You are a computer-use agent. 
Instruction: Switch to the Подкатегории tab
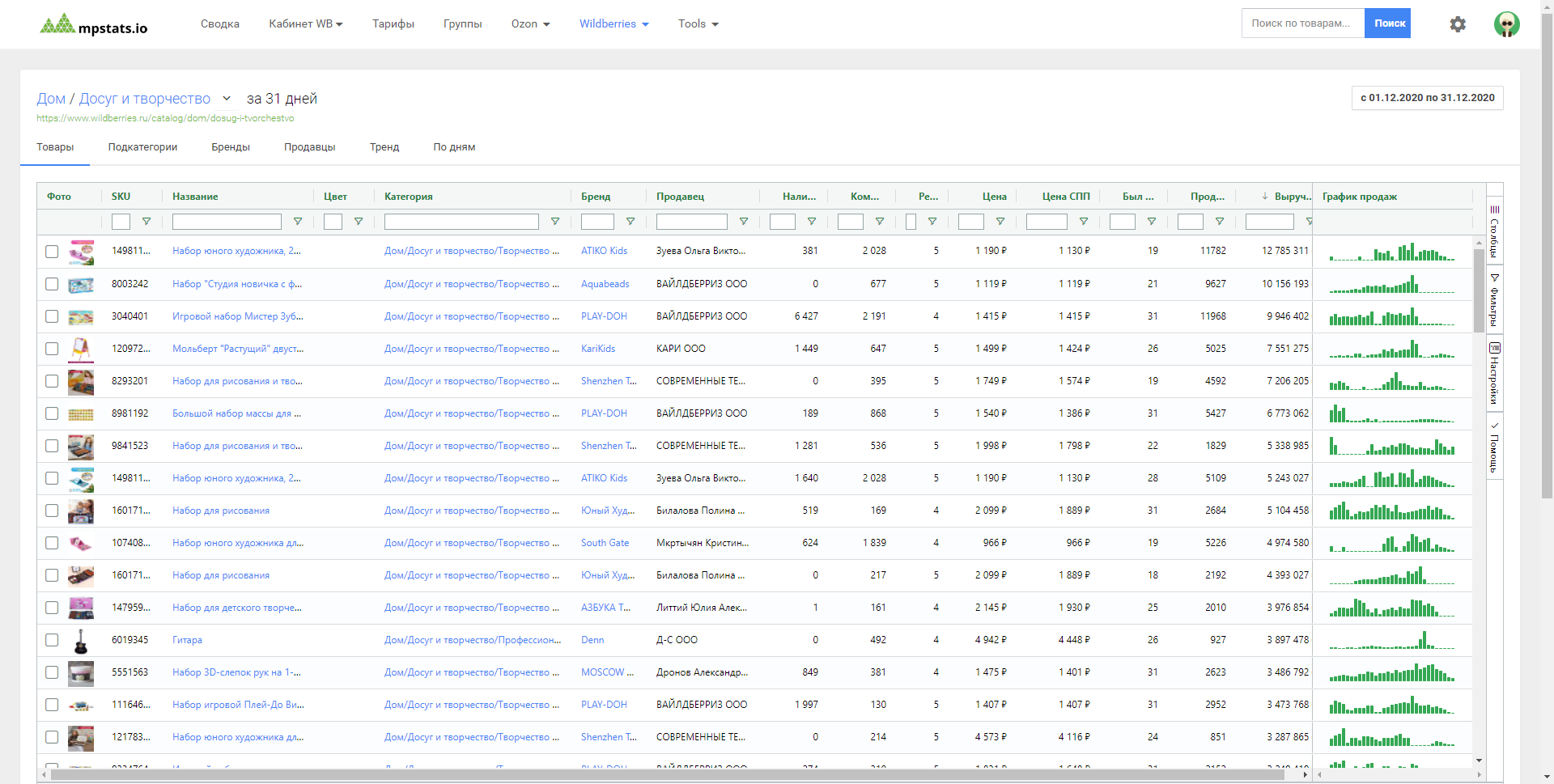(142, 147)
